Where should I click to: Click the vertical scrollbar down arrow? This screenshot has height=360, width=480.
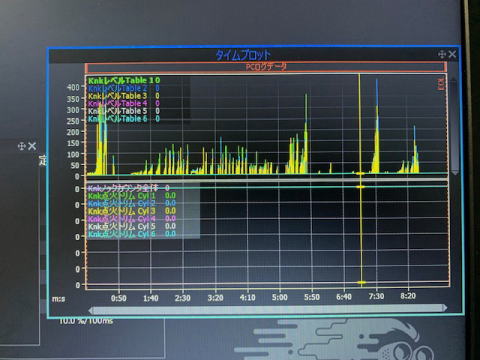coord(454,173)
